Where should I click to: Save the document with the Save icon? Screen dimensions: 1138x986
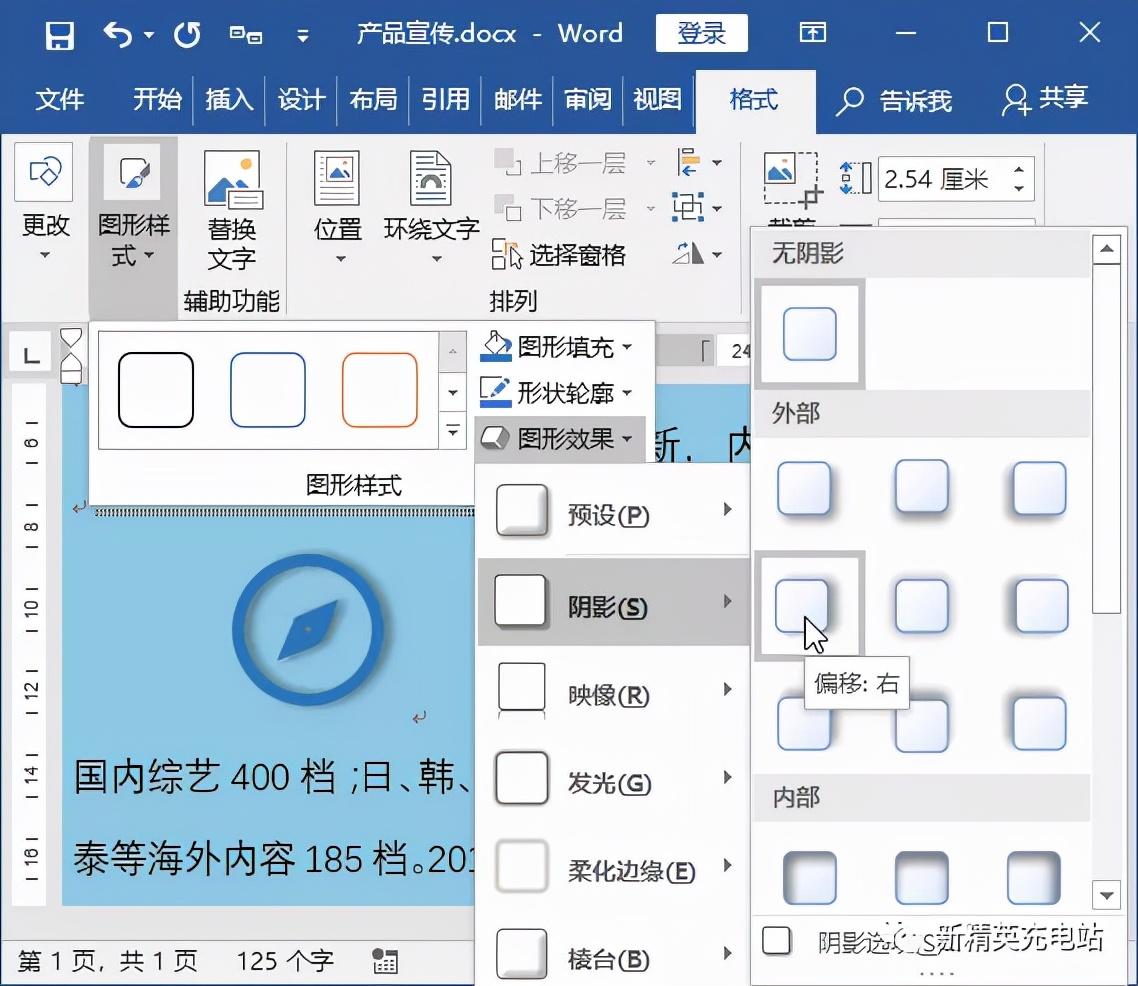click(58, 33)
